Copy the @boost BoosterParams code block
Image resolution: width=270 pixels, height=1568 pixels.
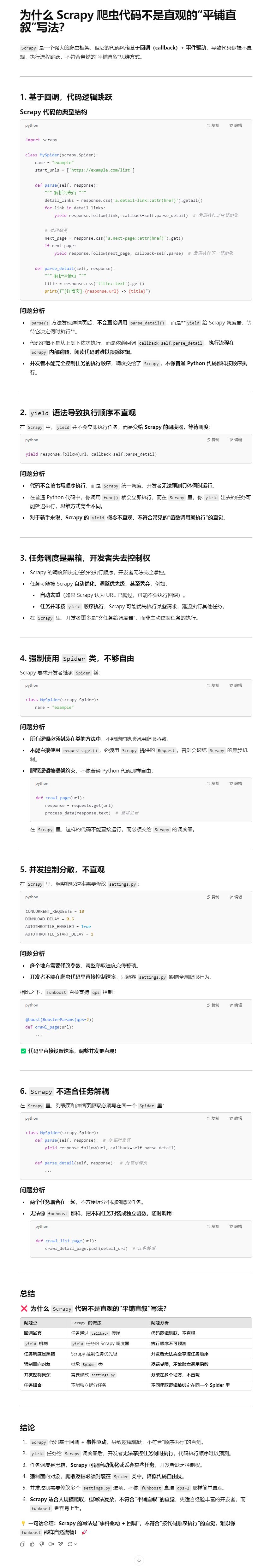pos(213,1005)
